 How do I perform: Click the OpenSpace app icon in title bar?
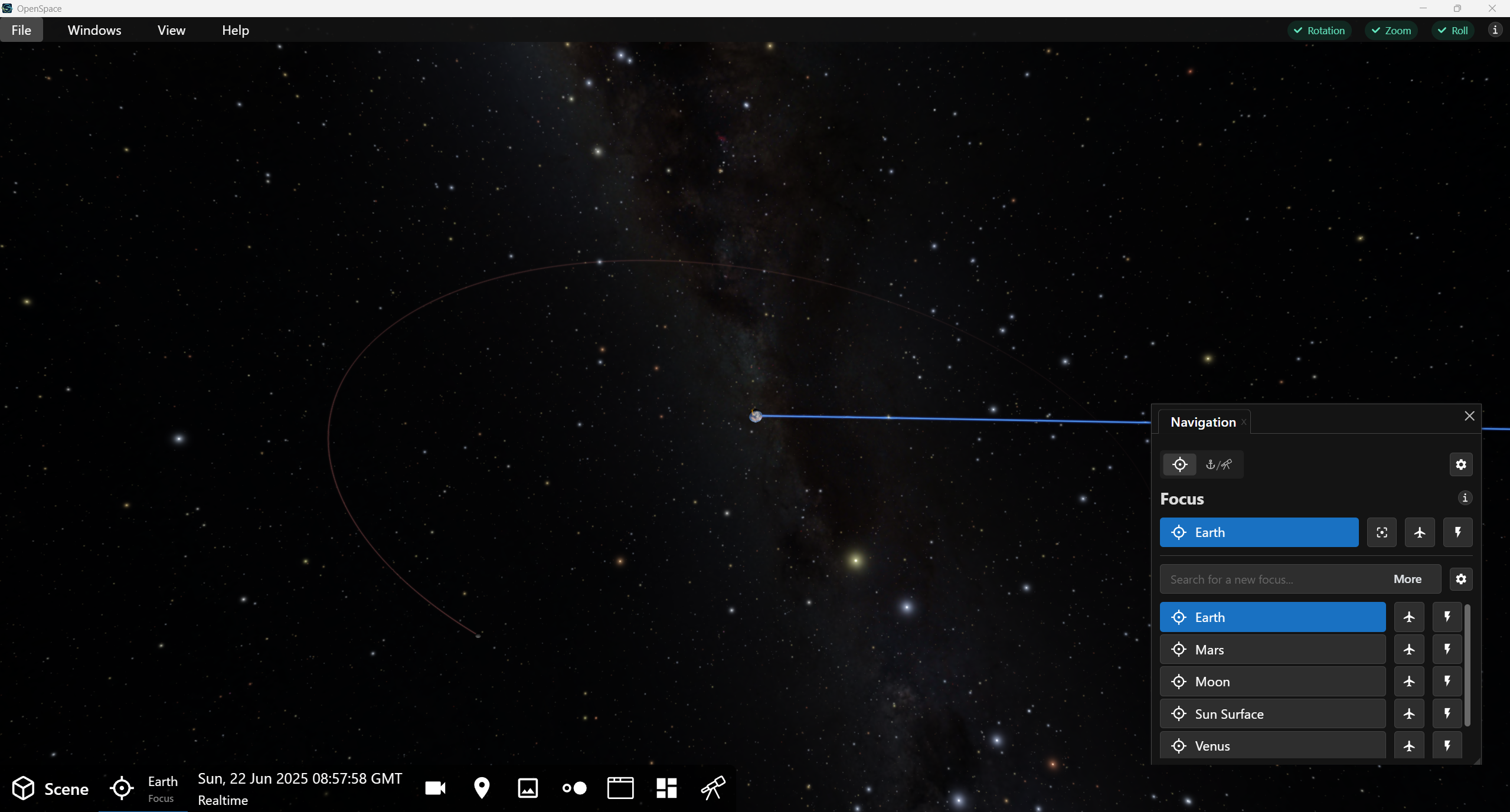[7, 8]
